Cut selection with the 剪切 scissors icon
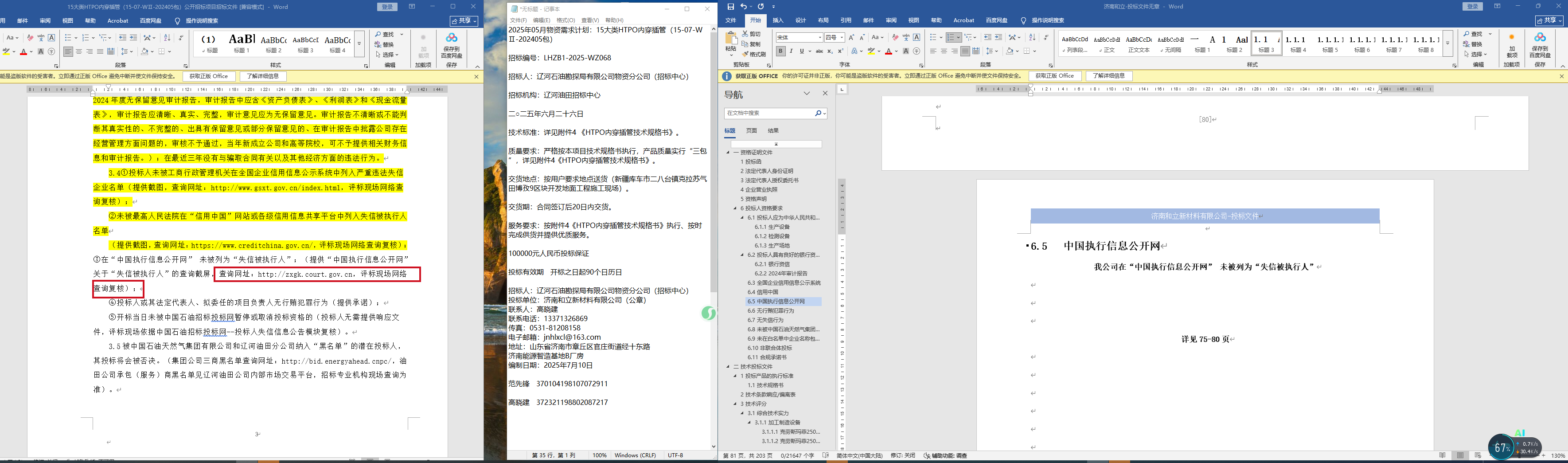The image size is (1568, 463). pyautogui.click(x=751, y=34)
